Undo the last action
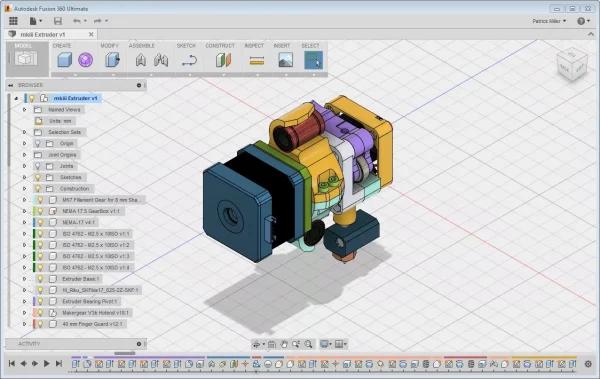The height and width of the screenshot is (379, 600). coord(77,21)
